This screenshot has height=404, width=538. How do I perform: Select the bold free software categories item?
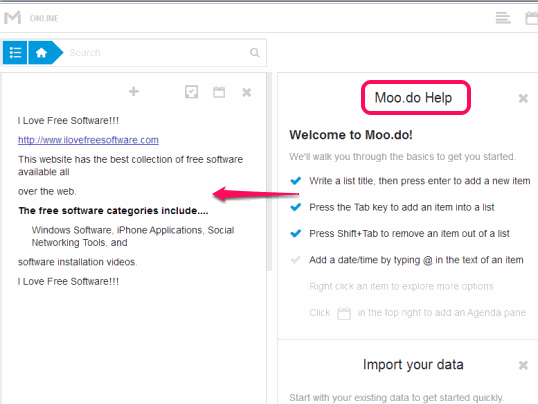[113, 210]
